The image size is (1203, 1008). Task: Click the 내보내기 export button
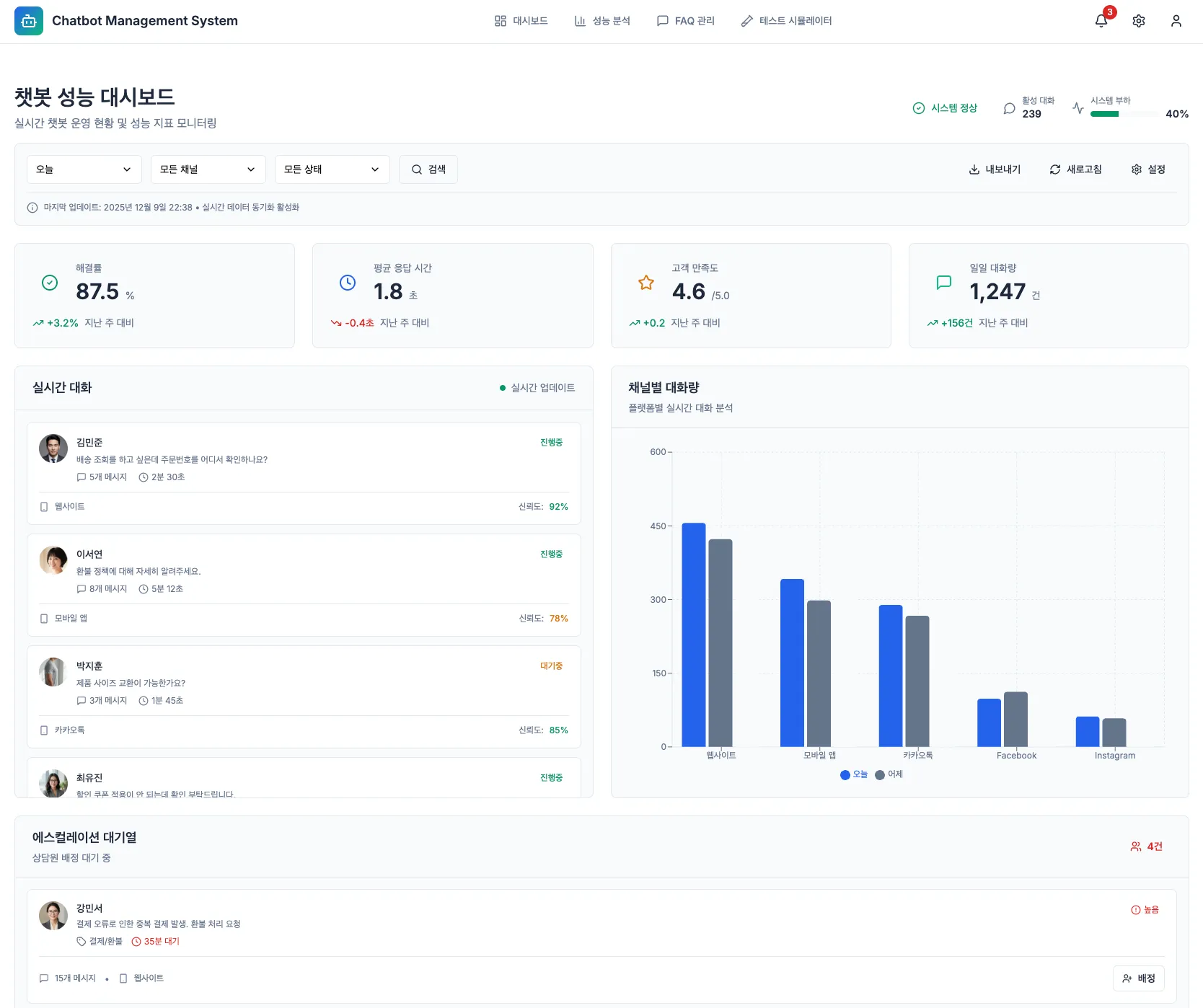point(995,169)
